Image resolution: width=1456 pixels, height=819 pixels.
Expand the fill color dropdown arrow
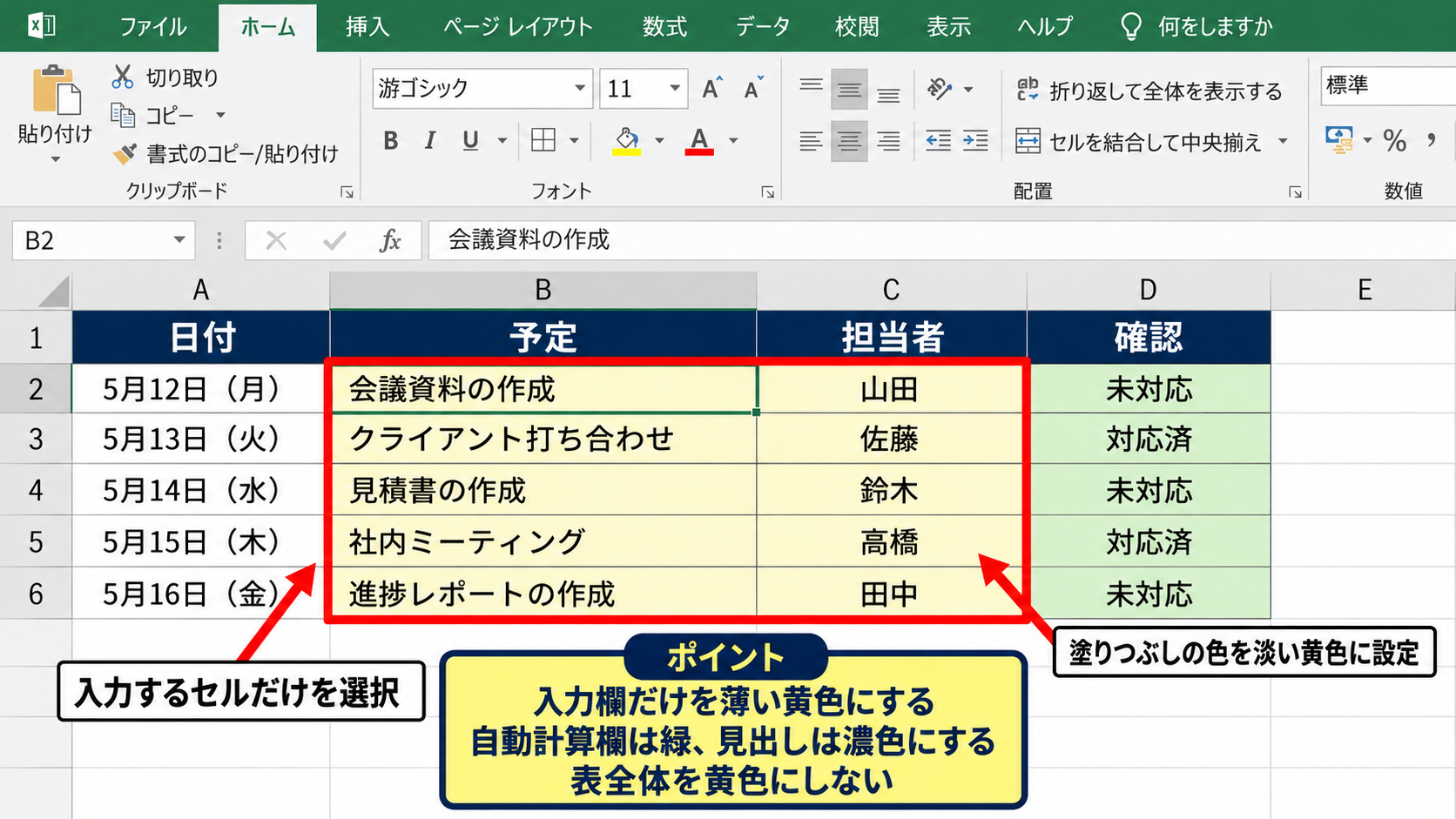[659, 141]
